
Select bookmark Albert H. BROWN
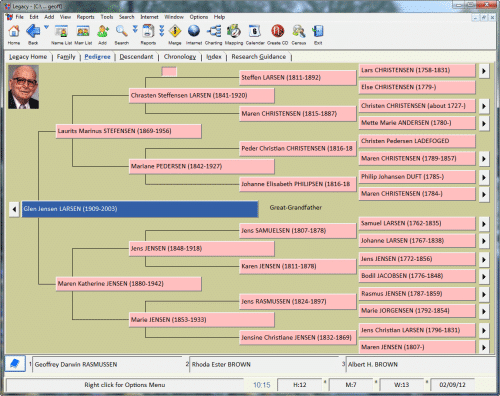point(421,365)
